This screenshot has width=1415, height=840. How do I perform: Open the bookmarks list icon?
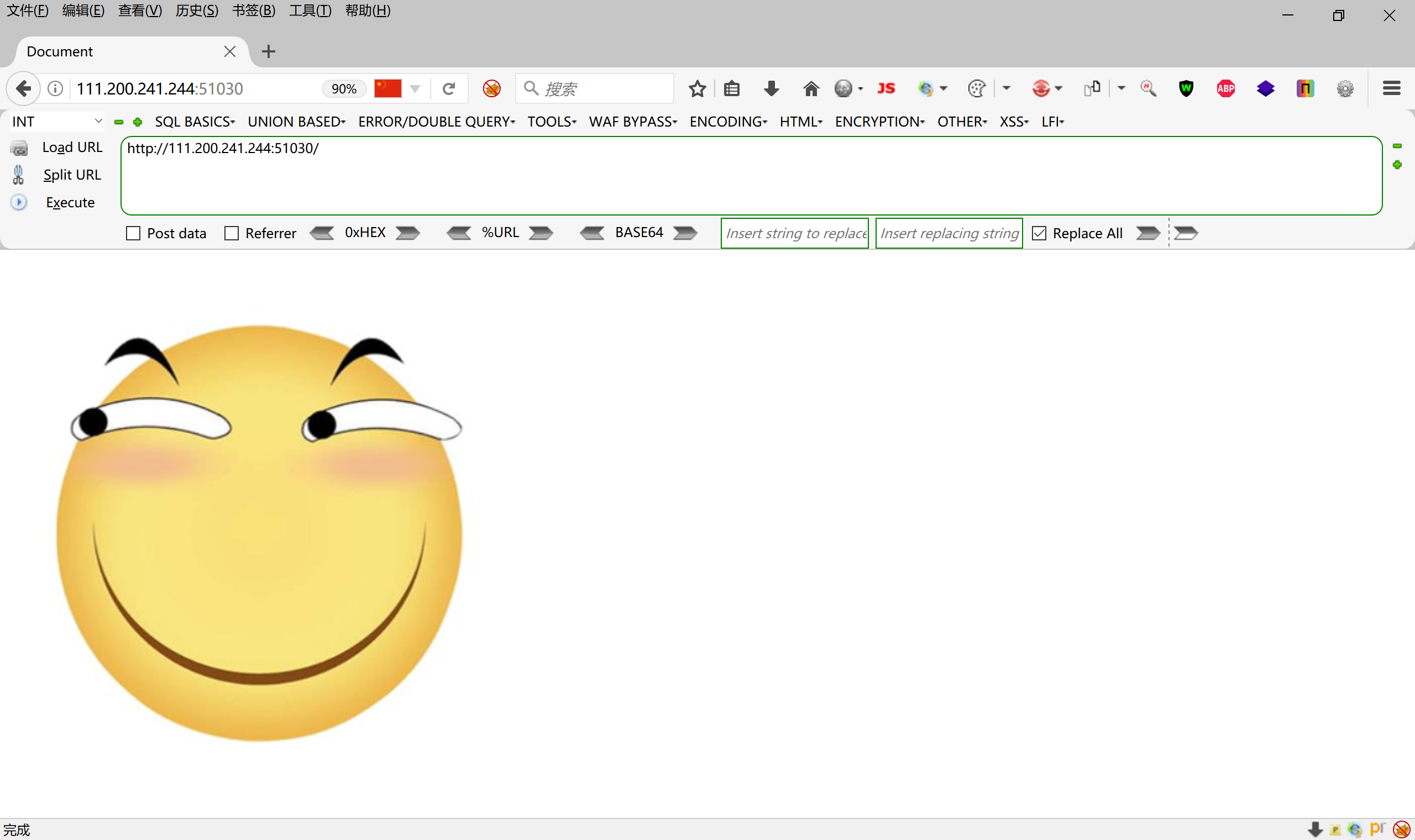(731, 88)
